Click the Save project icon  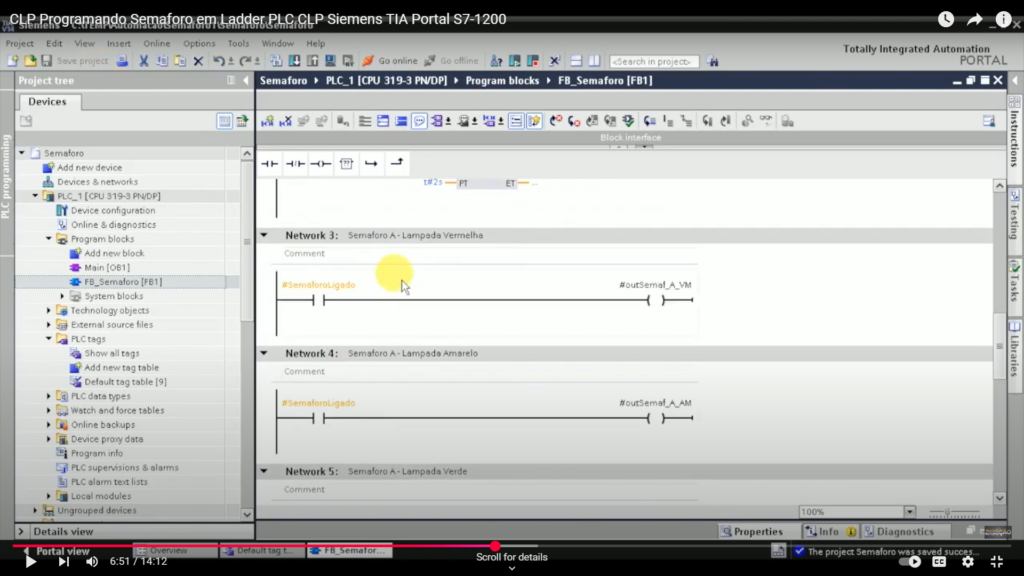[46, 61]
